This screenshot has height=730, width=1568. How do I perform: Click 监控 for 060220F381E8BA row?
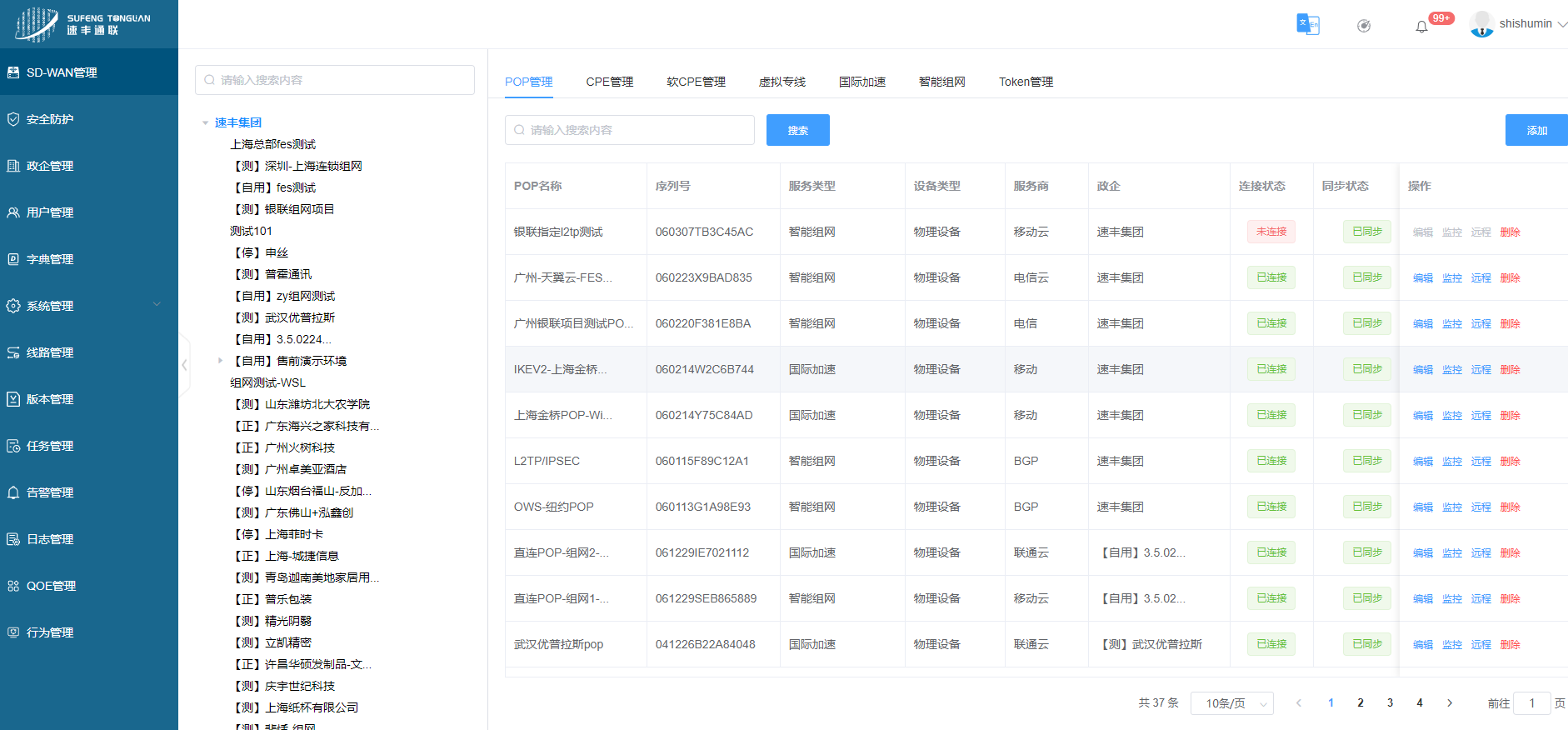tap(1452, 324)
